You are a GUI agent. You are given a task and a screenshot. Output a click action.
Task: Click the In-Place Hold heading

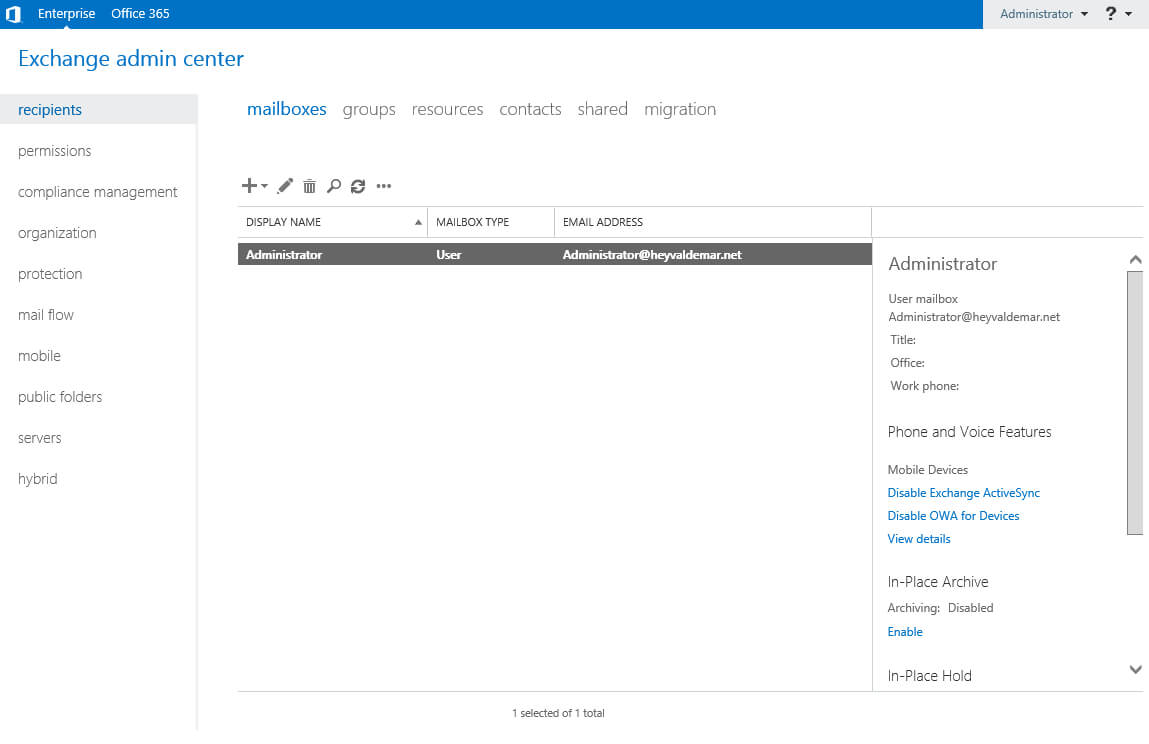point(929,676)
